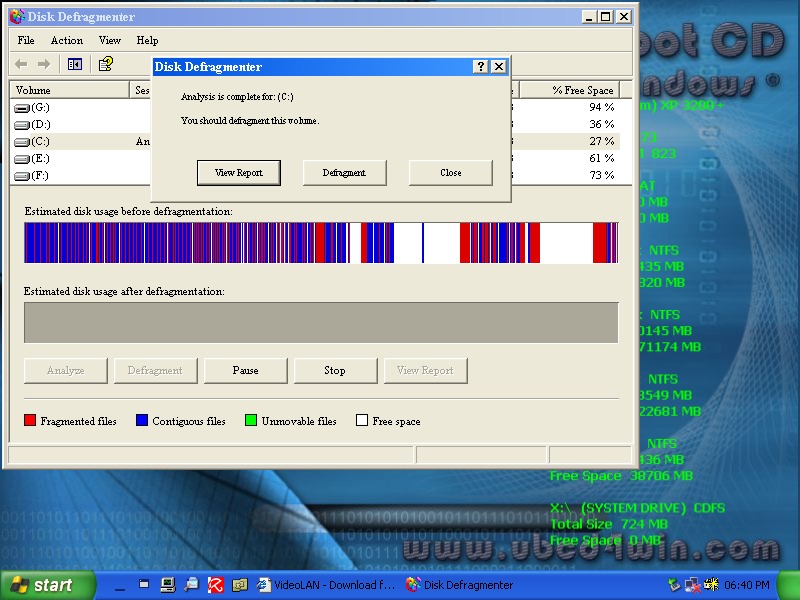
Task: Select the (E:) drive icon in volume list
Action: pyautogui.click(x=22, y=158)
